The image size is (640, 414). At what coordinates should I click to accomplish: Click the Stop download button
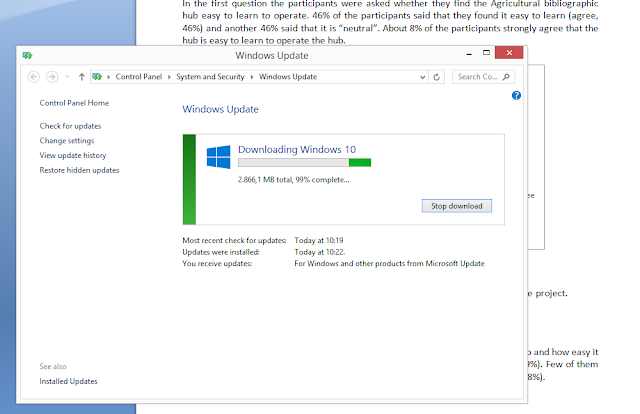(457, 206)
